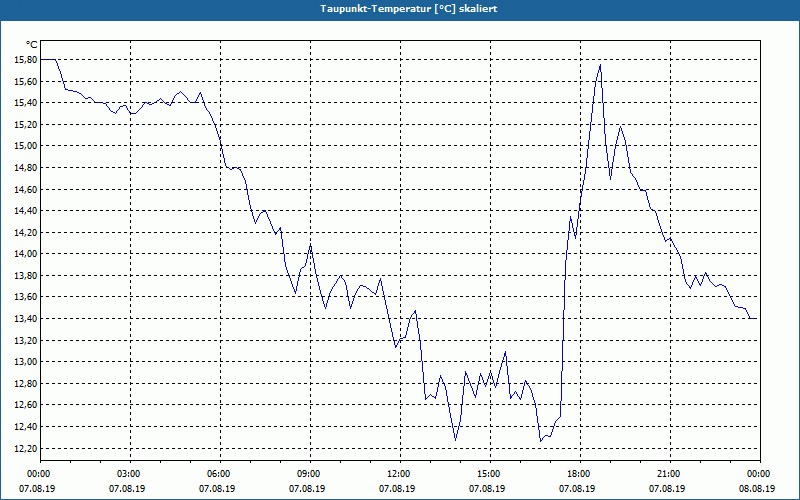Viewport: 800px width, 500px height.
Task: Click the 13,40 temperature label
Action: point(26,319)
